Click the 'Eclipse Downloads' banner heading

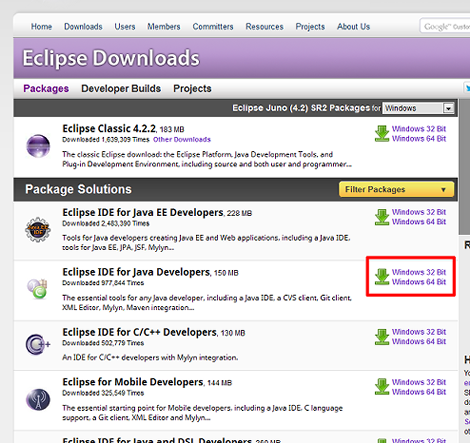point(111,58)
